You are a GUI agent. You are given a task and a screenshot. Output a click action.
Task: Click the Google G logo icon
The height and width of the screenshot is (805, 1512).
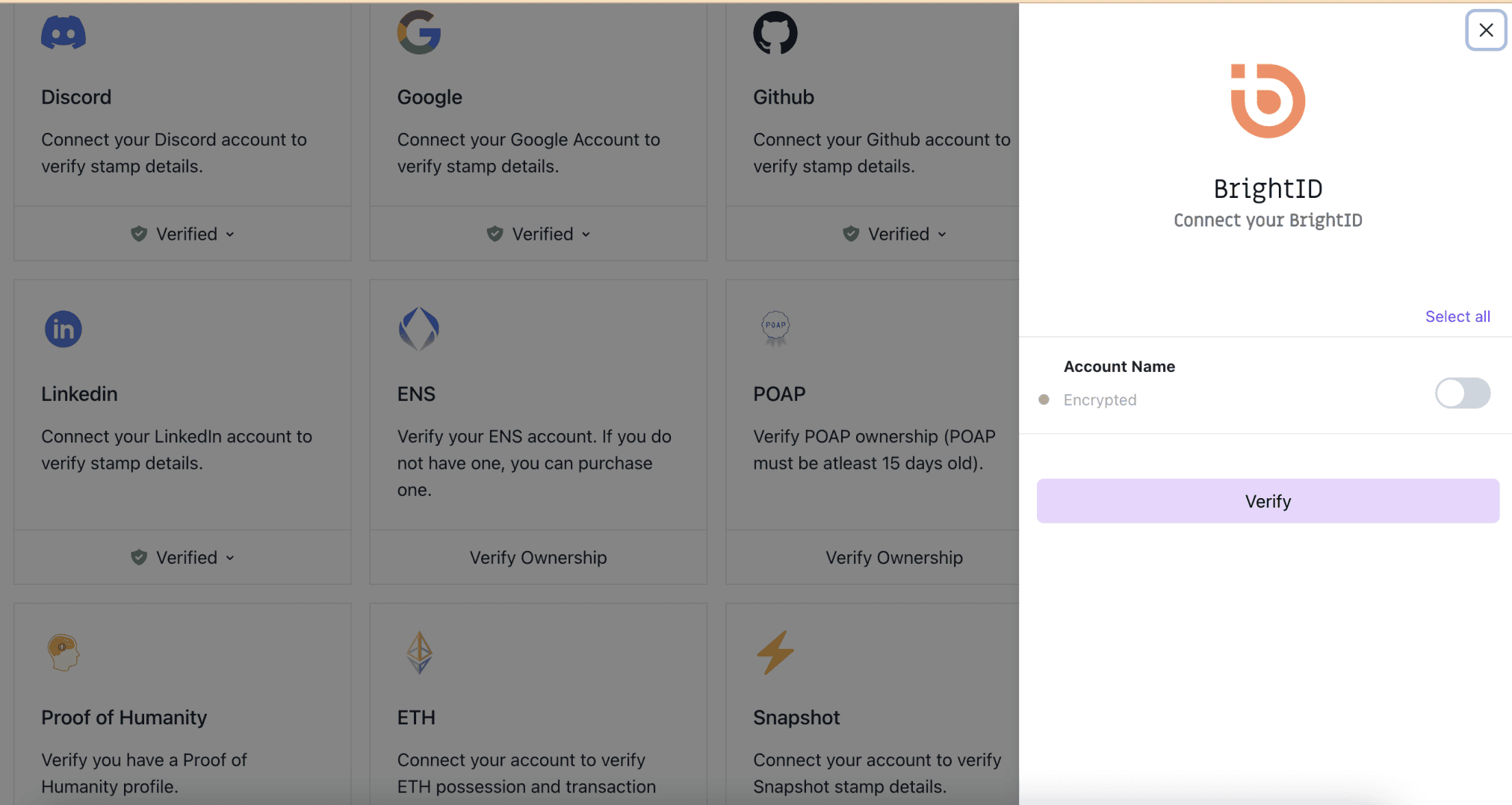tap(419, 32)
